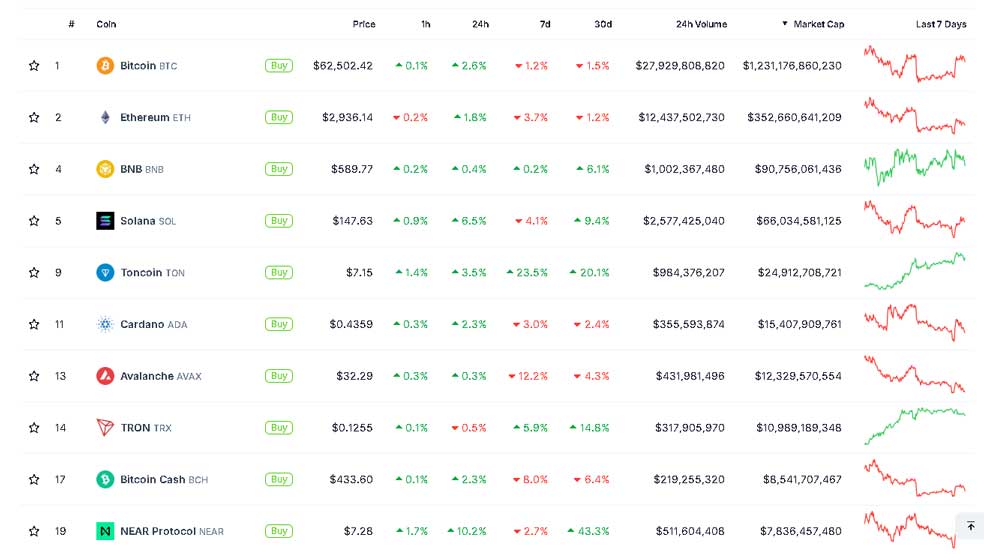Image resolution: width=984 pixels, height=554 pixels.
Task: Star the Cardano row
Action: [x=34, y=324]
